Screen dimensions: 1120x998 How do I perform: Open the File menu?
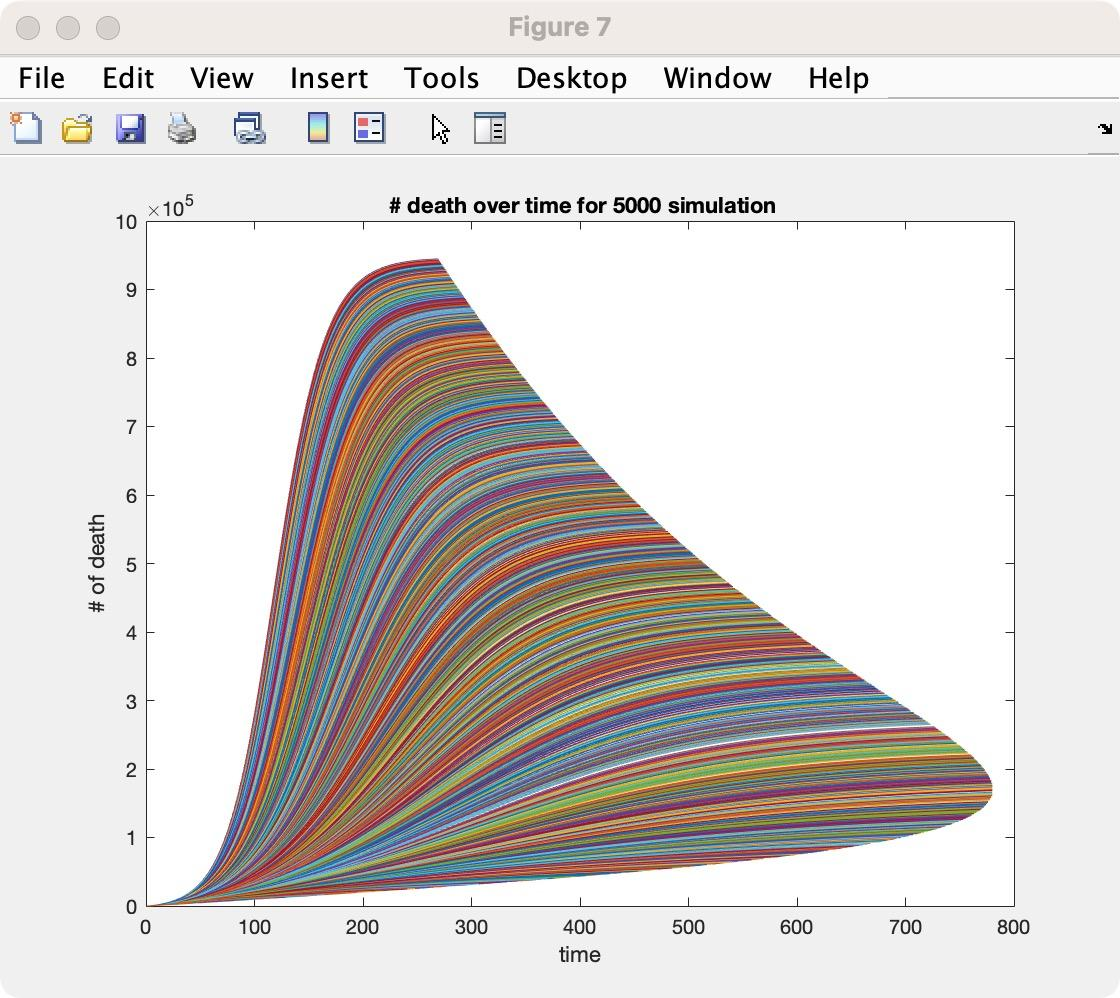click(x=41, y=78)
